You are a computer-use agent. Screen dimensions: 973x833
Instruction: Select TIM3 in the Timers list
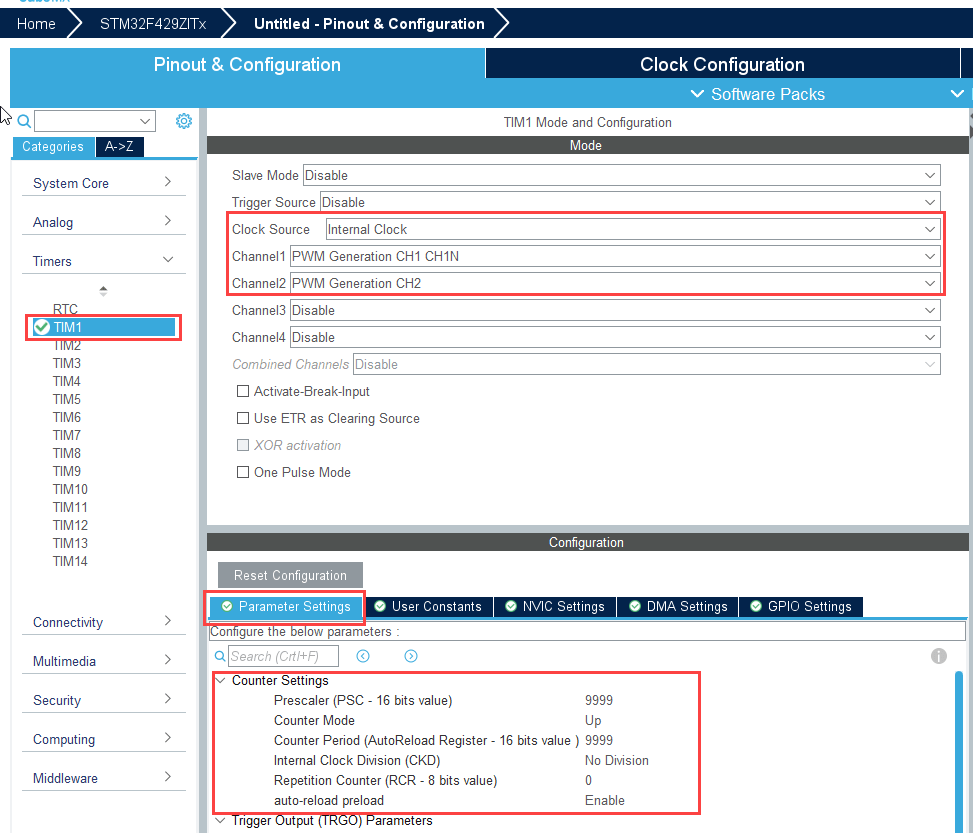point(67,363)
